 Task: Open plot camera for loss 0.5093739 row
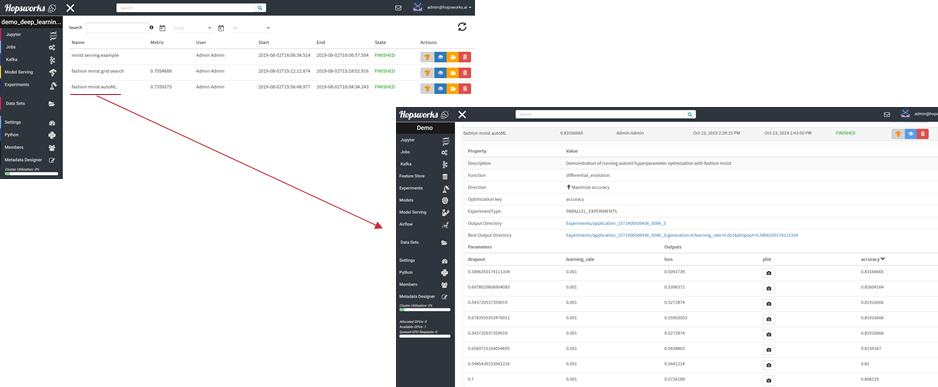point(769,273)
